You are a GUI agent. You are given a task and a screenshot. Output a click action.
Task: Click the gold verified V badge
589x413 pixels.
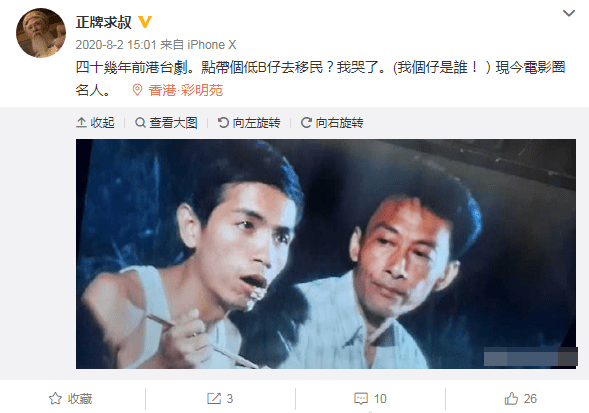click(145, 22)
